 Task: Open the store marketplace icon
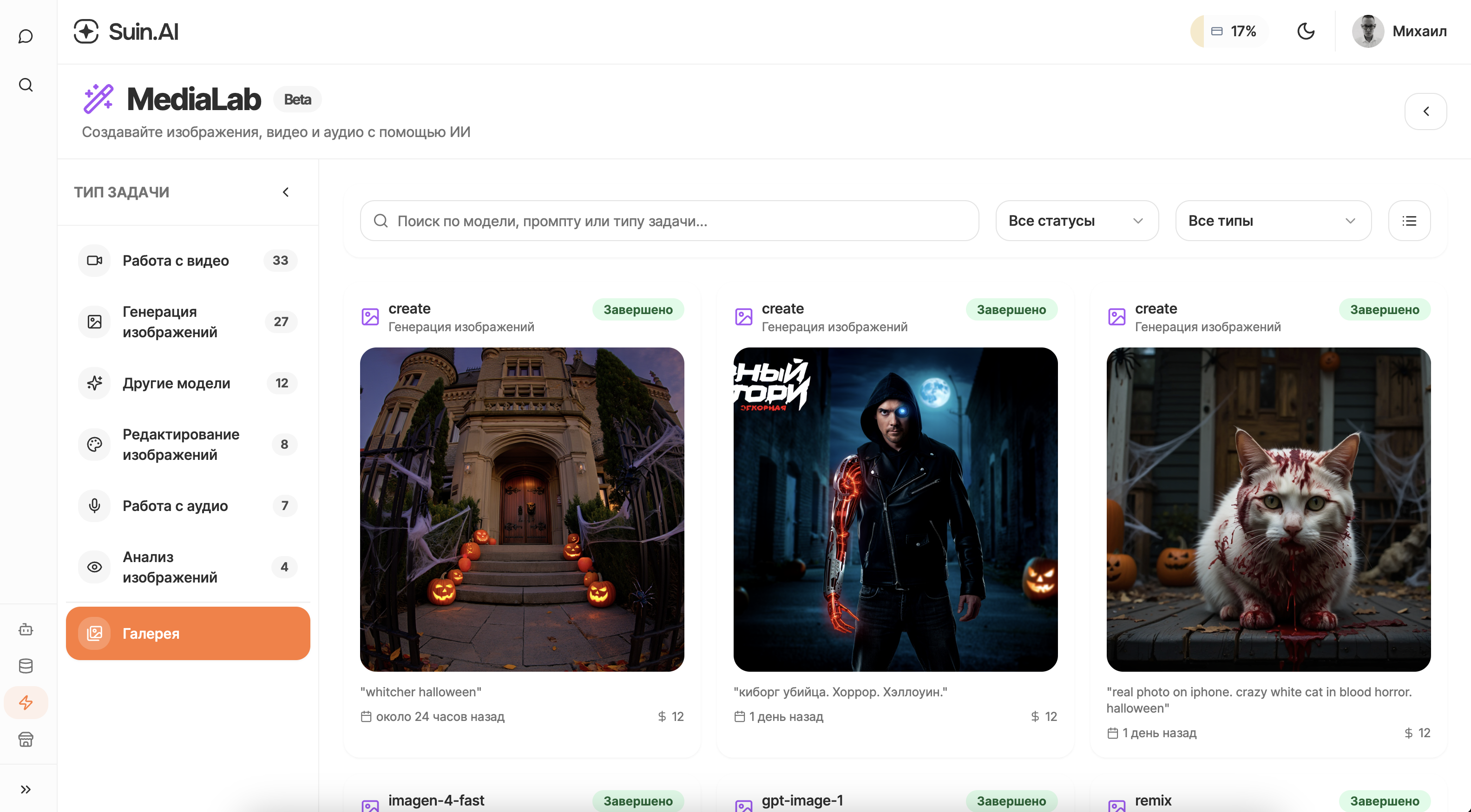26,740
